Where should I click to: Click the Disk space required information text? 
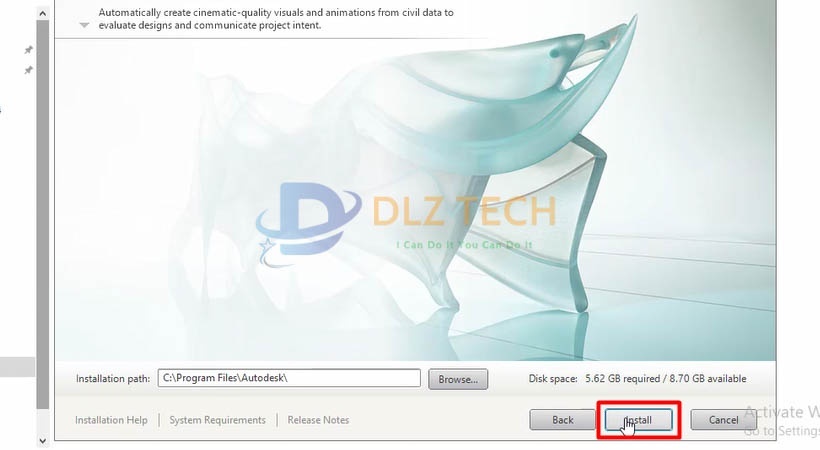click(637, 379)
